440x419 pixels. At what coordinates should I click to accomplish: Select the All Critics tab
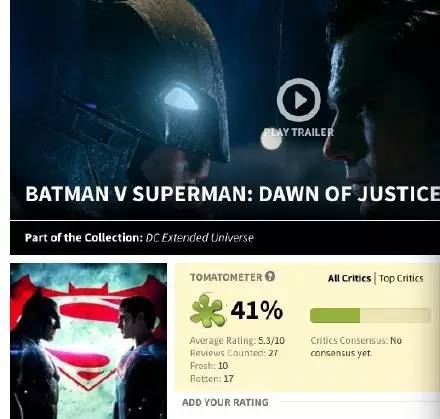coord(349,278)
